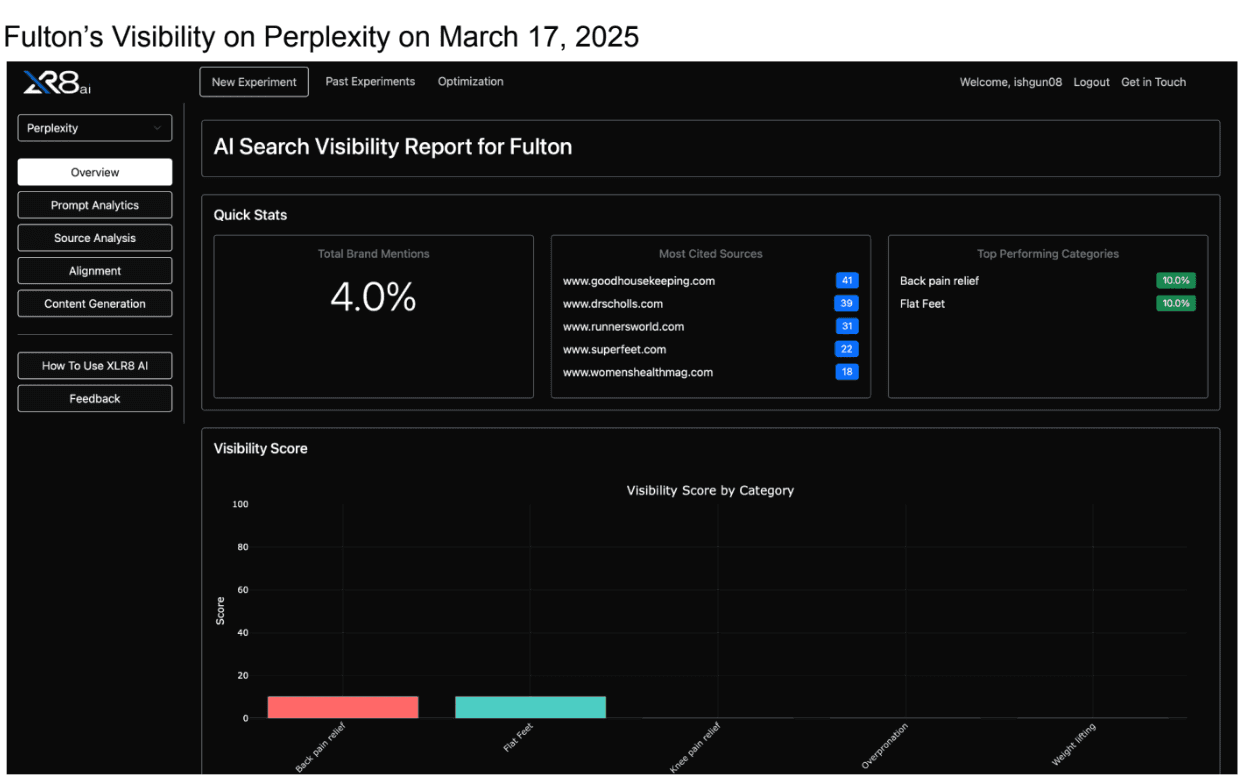This screenshot has width=1249, height=782.
Task: Click the Get in Touch link
Action: pyautogui.click(x=1153, y=81)
